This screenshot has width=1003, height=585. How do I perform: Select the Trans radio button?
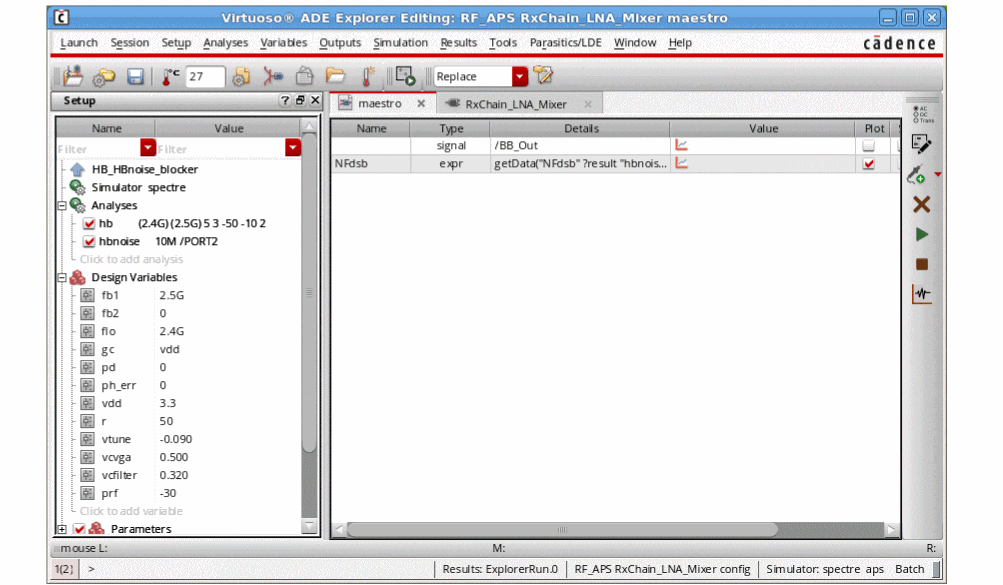916,120
